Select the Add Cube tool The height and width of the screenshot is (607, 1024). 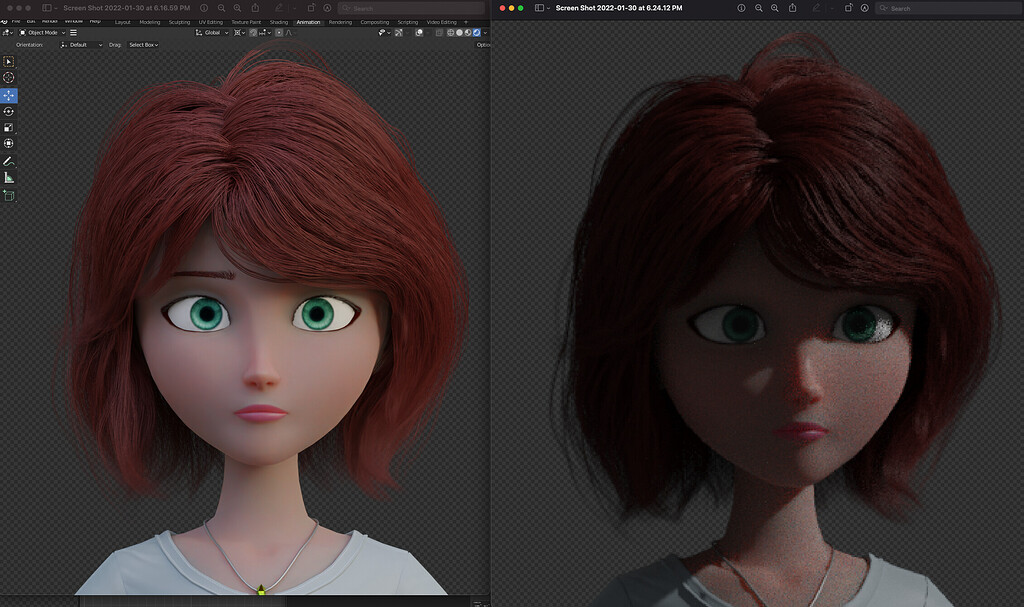[x=9, y=196]
